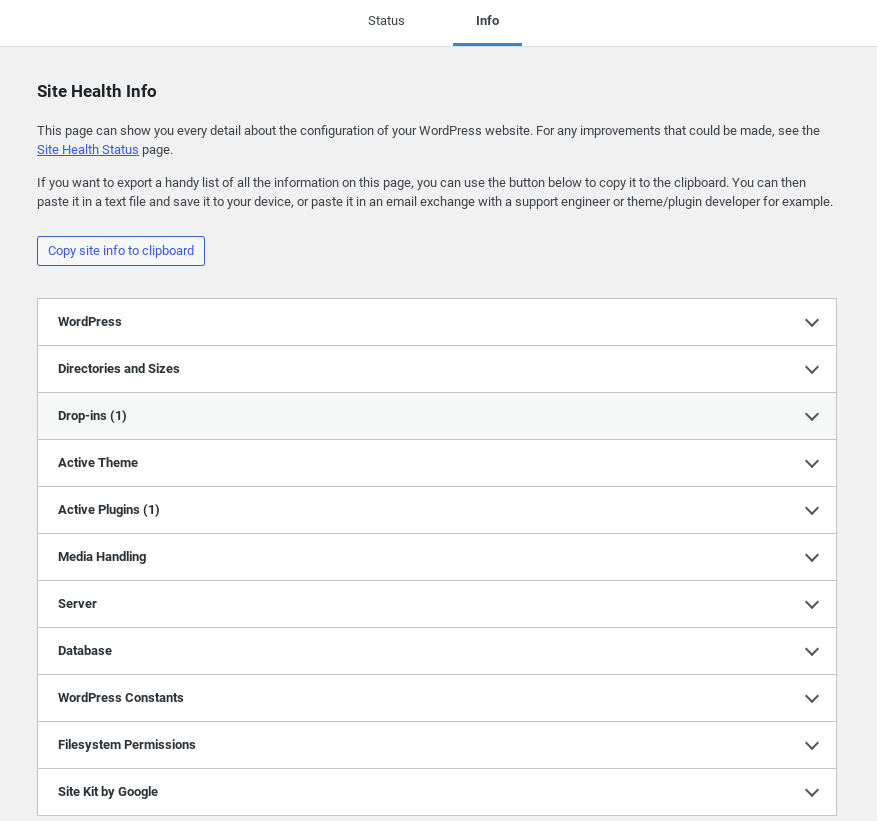The image size is (877, 821).
Task: Click the Site Kit by Google chevron
Action: point(811,792)
